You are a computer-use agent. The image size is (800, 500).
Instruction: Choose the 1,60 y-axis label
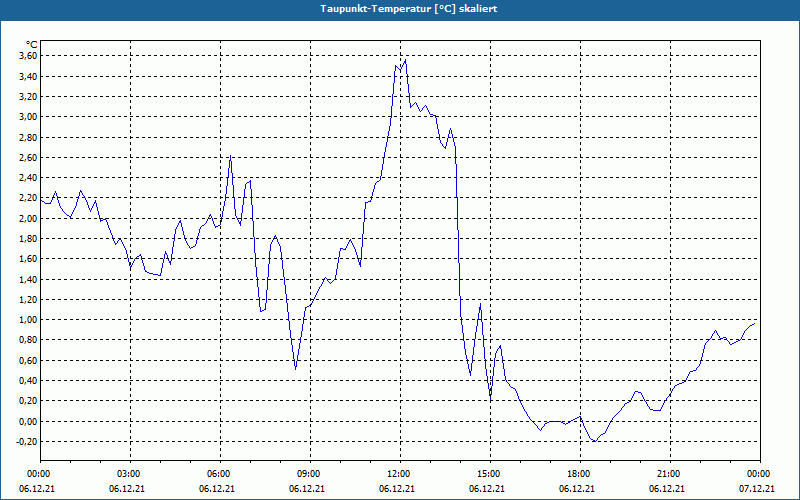coord(29,259)
